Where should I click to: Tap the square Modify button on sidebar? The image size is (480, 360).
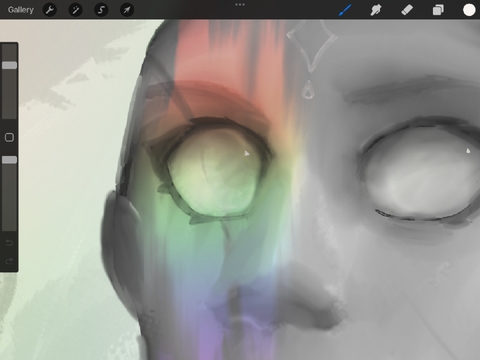9,137
